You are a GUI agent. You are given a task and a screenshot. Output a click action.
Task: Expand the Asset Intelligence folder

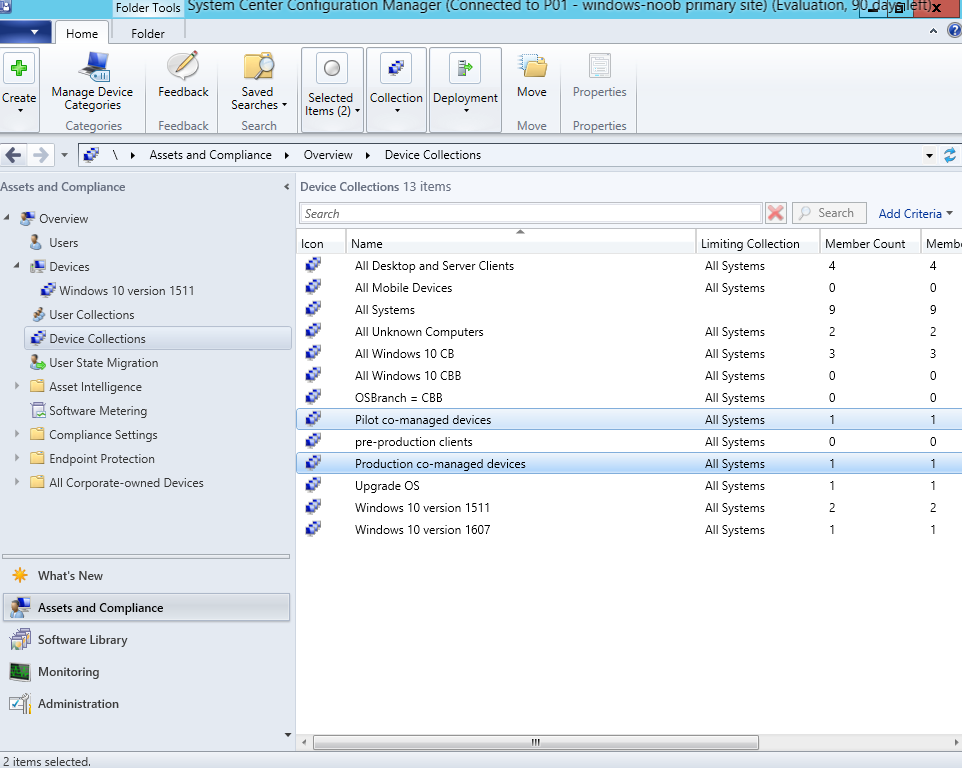pos(17,386)
